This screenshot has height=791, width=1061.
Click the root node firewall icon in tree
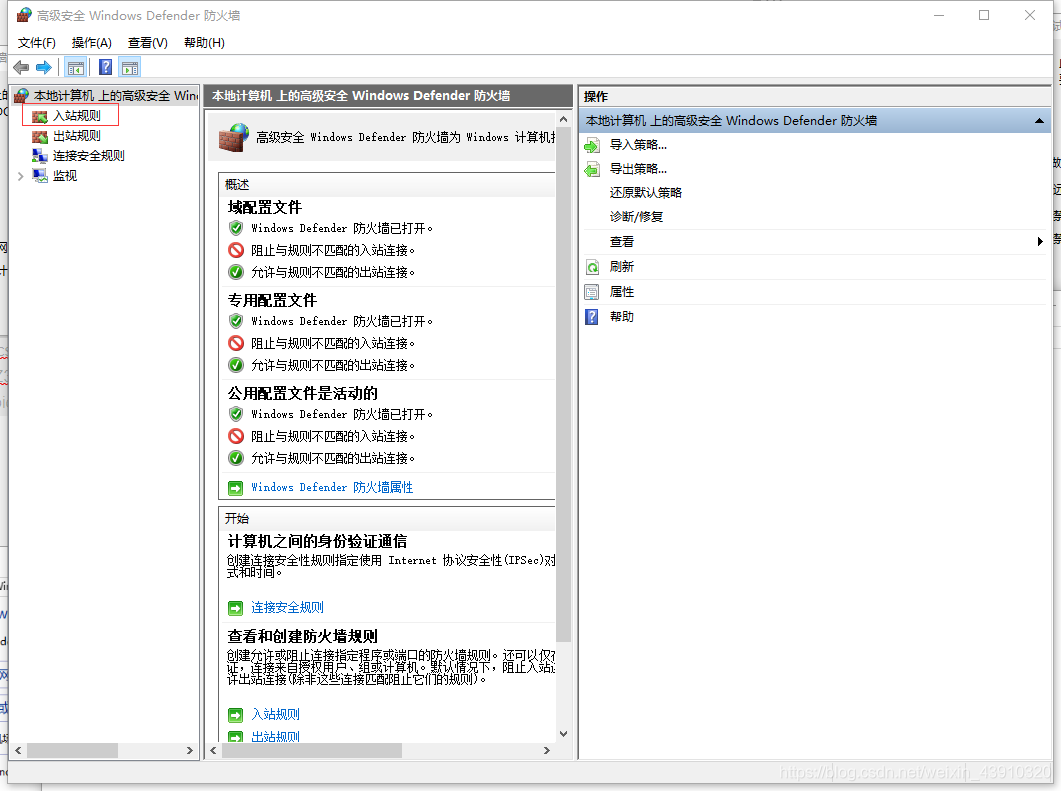22,95
